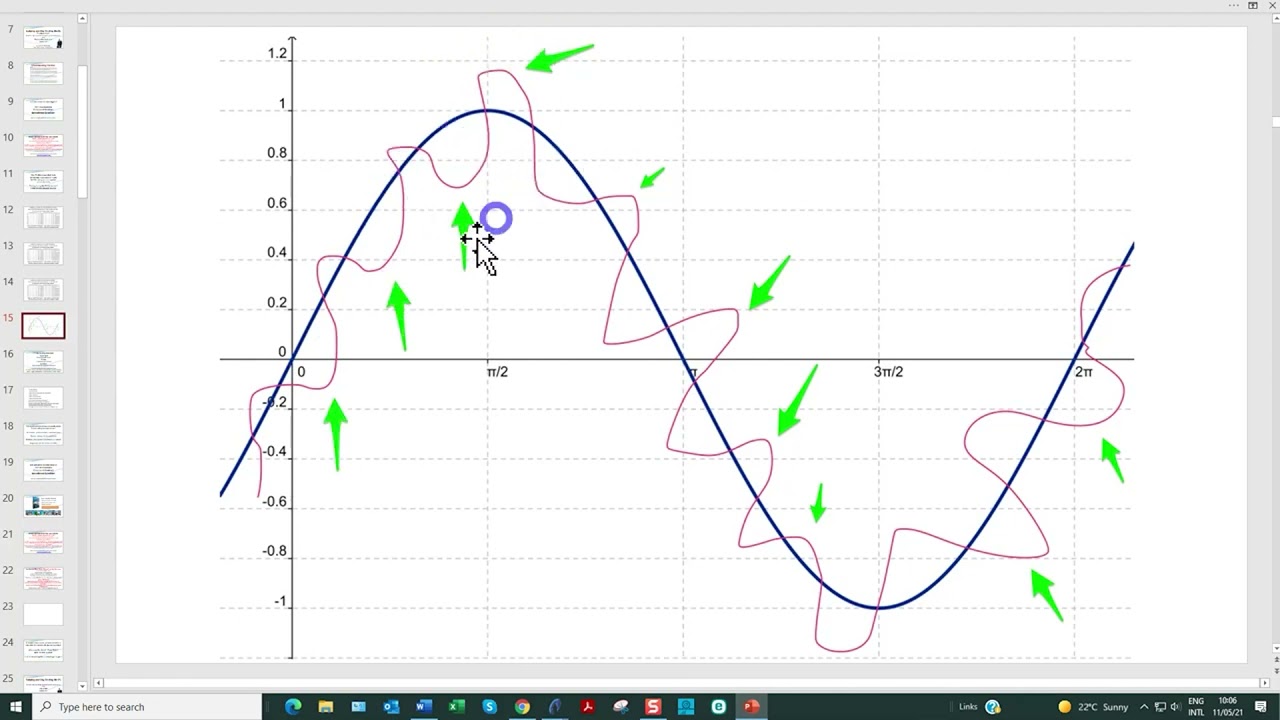Click the π/2 axis label on chart
This screenshot has height=720, width=1280.
497,372
